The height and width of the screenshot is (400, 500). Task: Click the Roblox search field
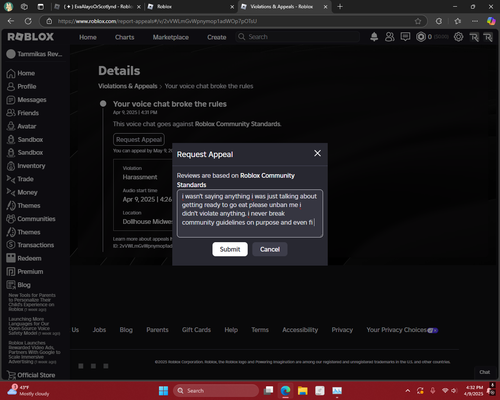click(298, 37)
